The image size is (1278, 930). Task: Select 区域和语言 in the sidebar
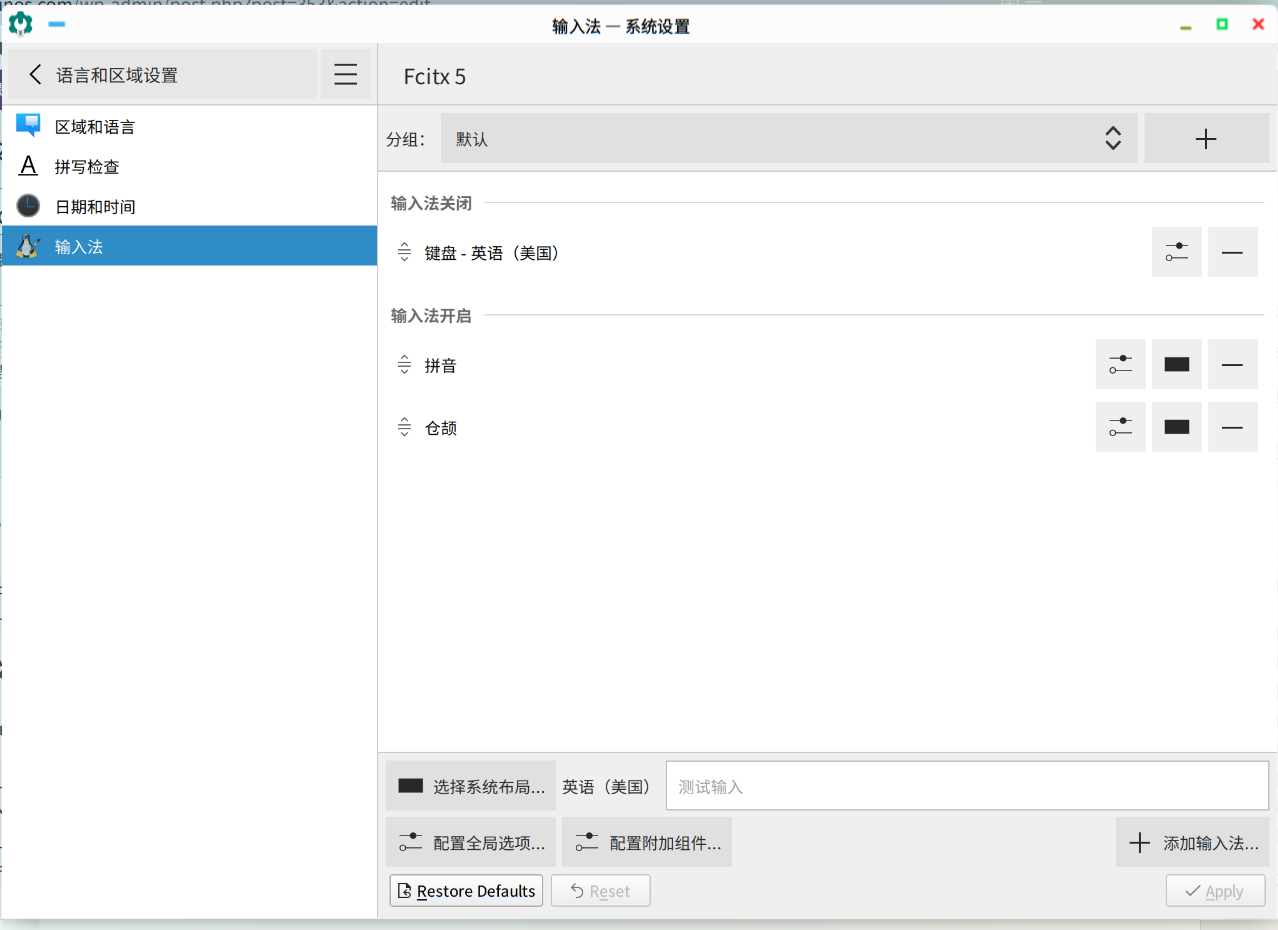tap(95, 127)
